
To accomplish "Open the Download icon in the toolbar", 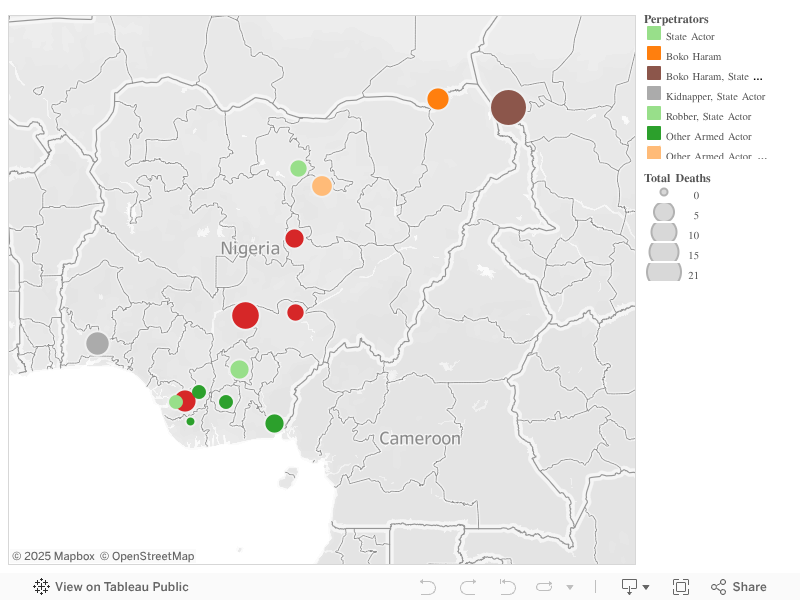I will [x=629, y=587].
